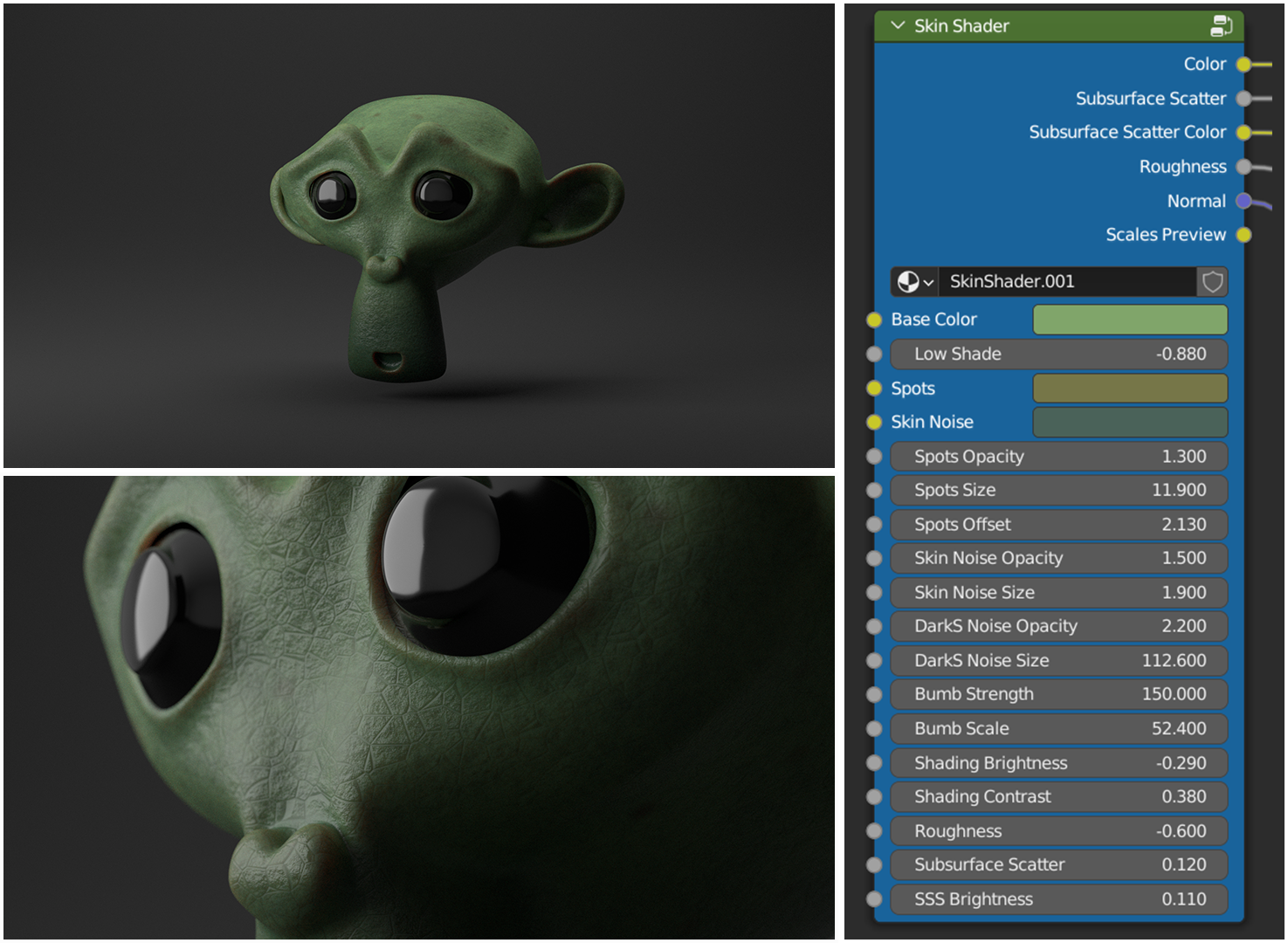Image resolution: width=1288 pixels, height=943 pixels.
Task: Click the Skin Noise input socket
Action: pyautogui.click(x=874, y=423)
